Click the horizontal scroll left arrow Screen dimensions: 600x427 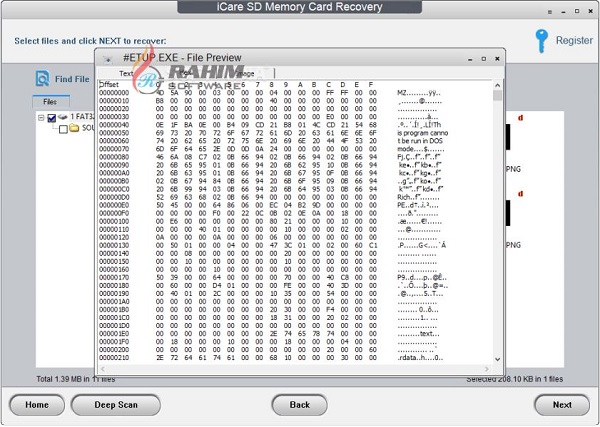(x=103, y=369)
